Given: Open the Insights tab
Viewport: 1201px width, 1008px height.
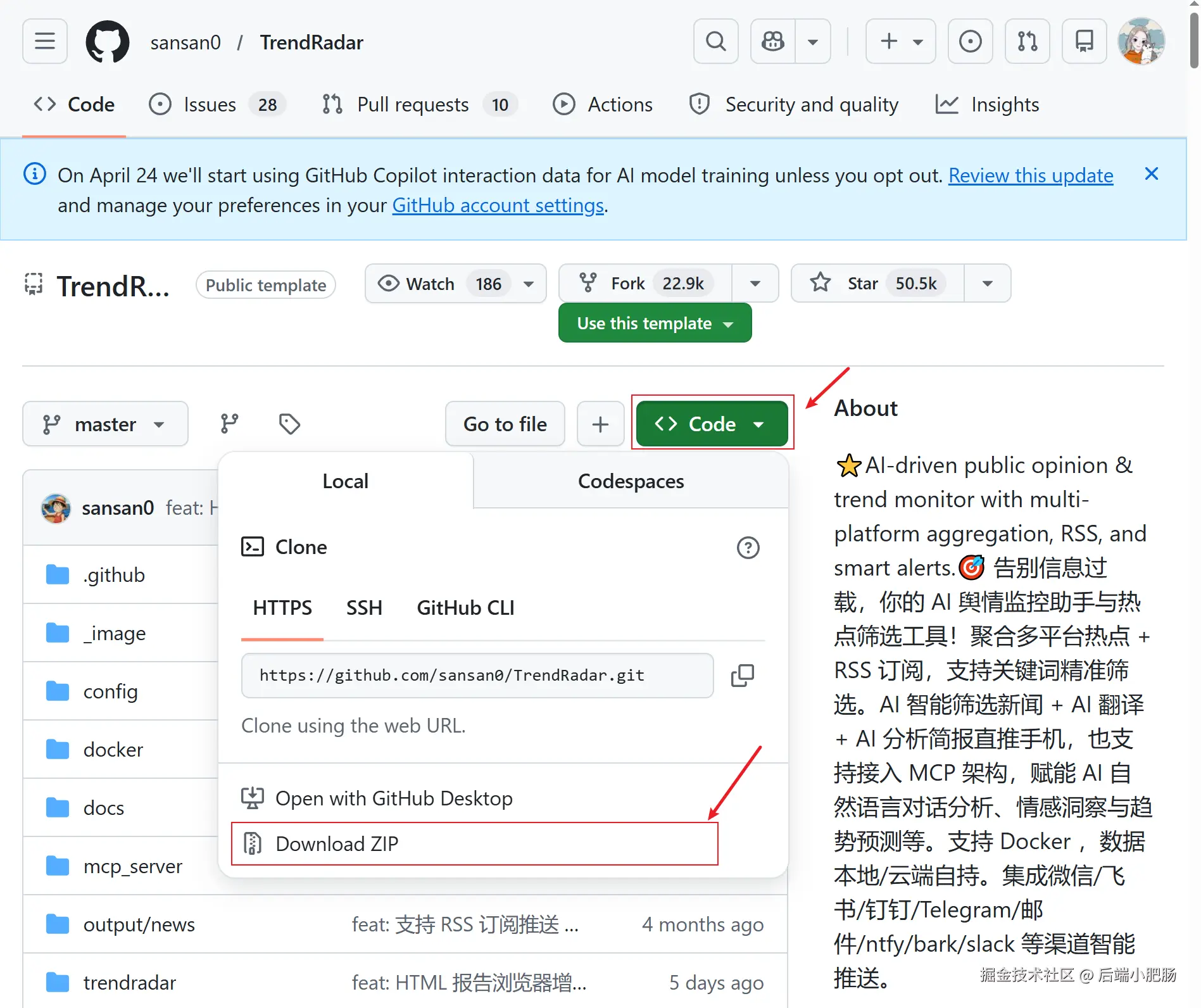Looking at the screenshot, I should (x=987, y=104).
